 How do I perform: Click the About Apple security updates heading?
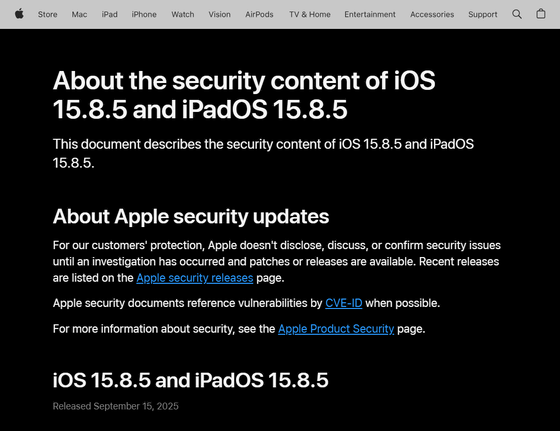point(191,216)
